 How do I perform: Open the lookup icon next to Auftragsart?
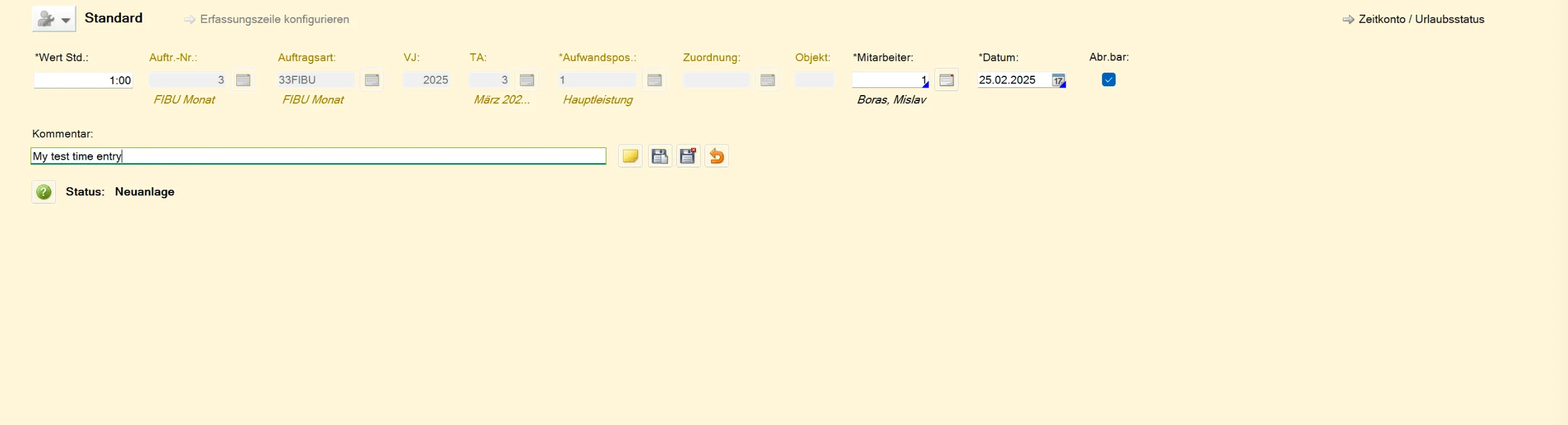(x=372, y=80)
